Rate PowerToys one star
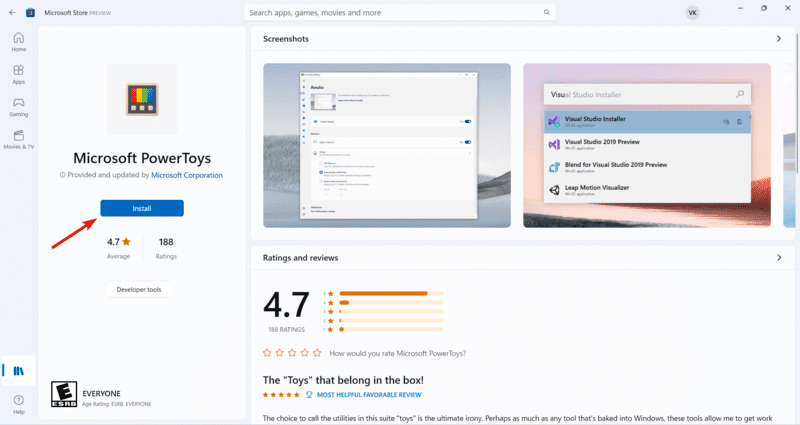 267,353
